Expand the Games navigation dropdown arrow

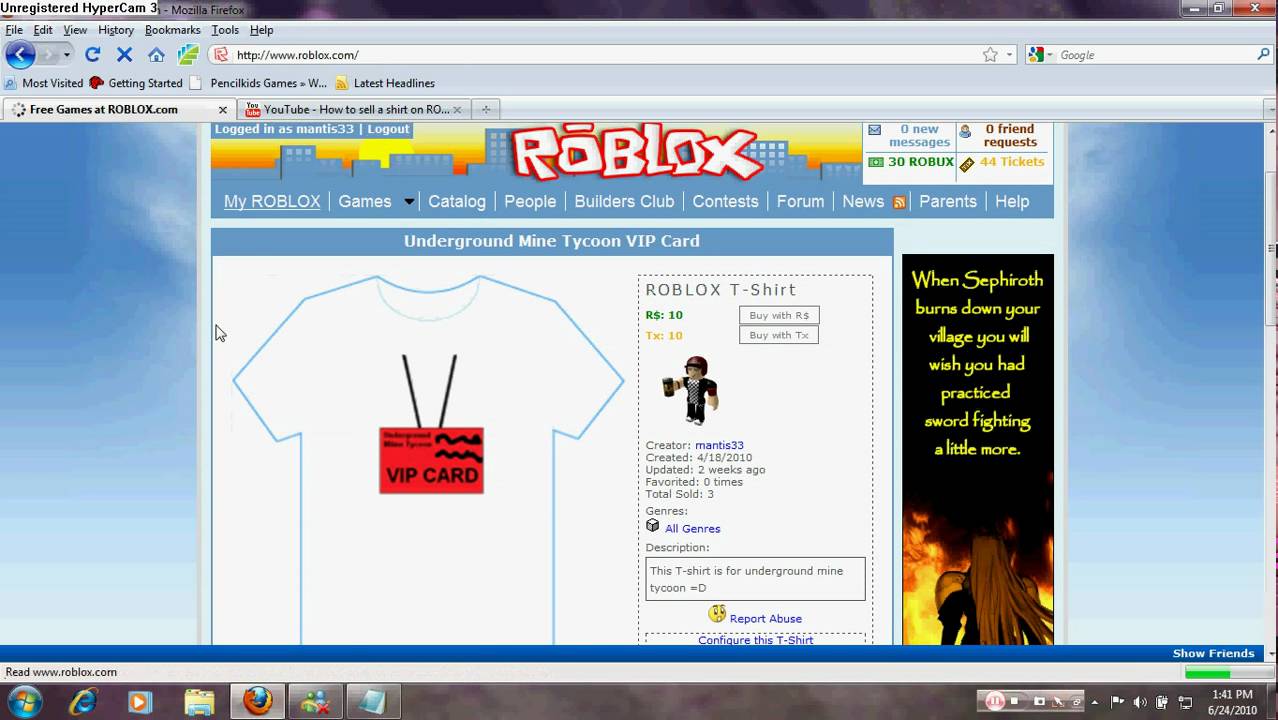pos(409,202)
